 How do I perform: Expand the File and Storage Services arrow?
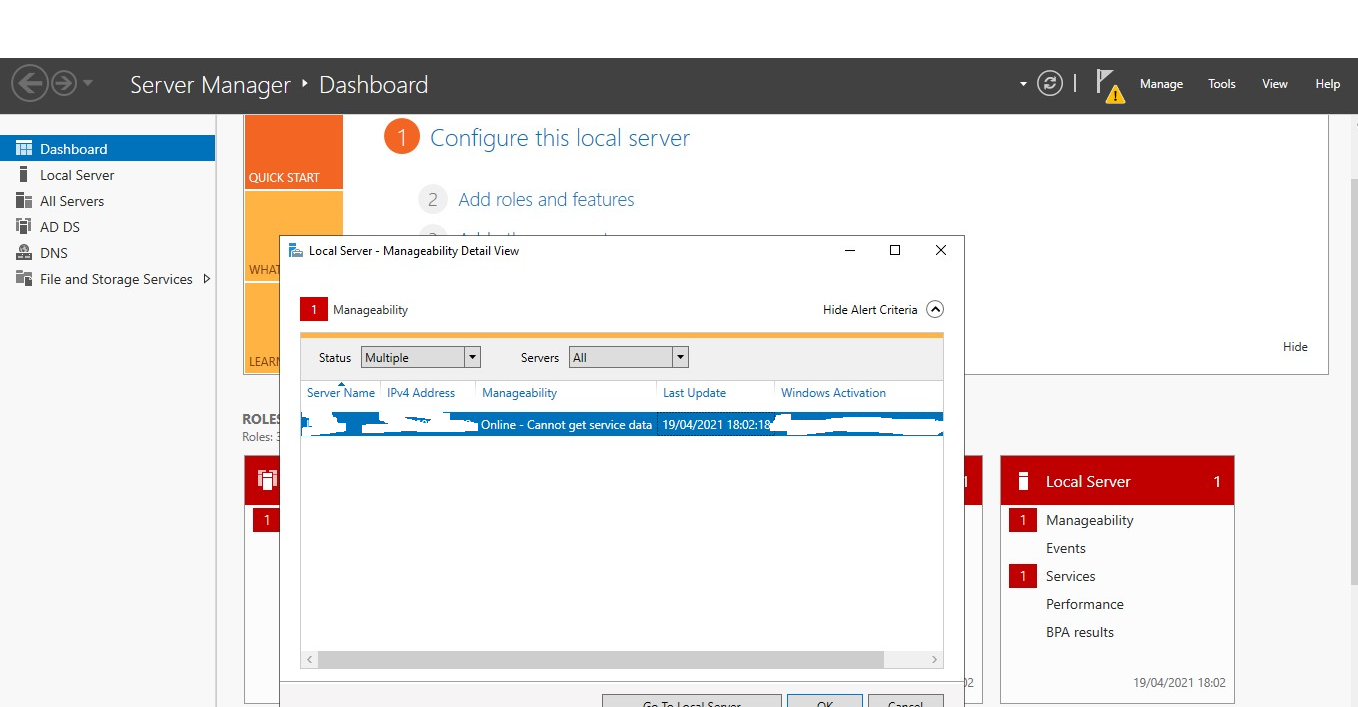click(207, 279)
